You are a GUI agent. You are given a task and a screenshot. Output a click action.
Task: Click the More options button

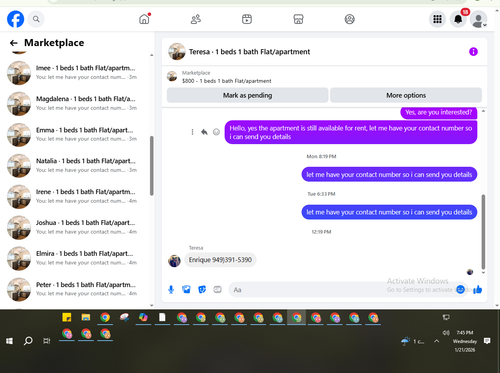coord(406,95)
